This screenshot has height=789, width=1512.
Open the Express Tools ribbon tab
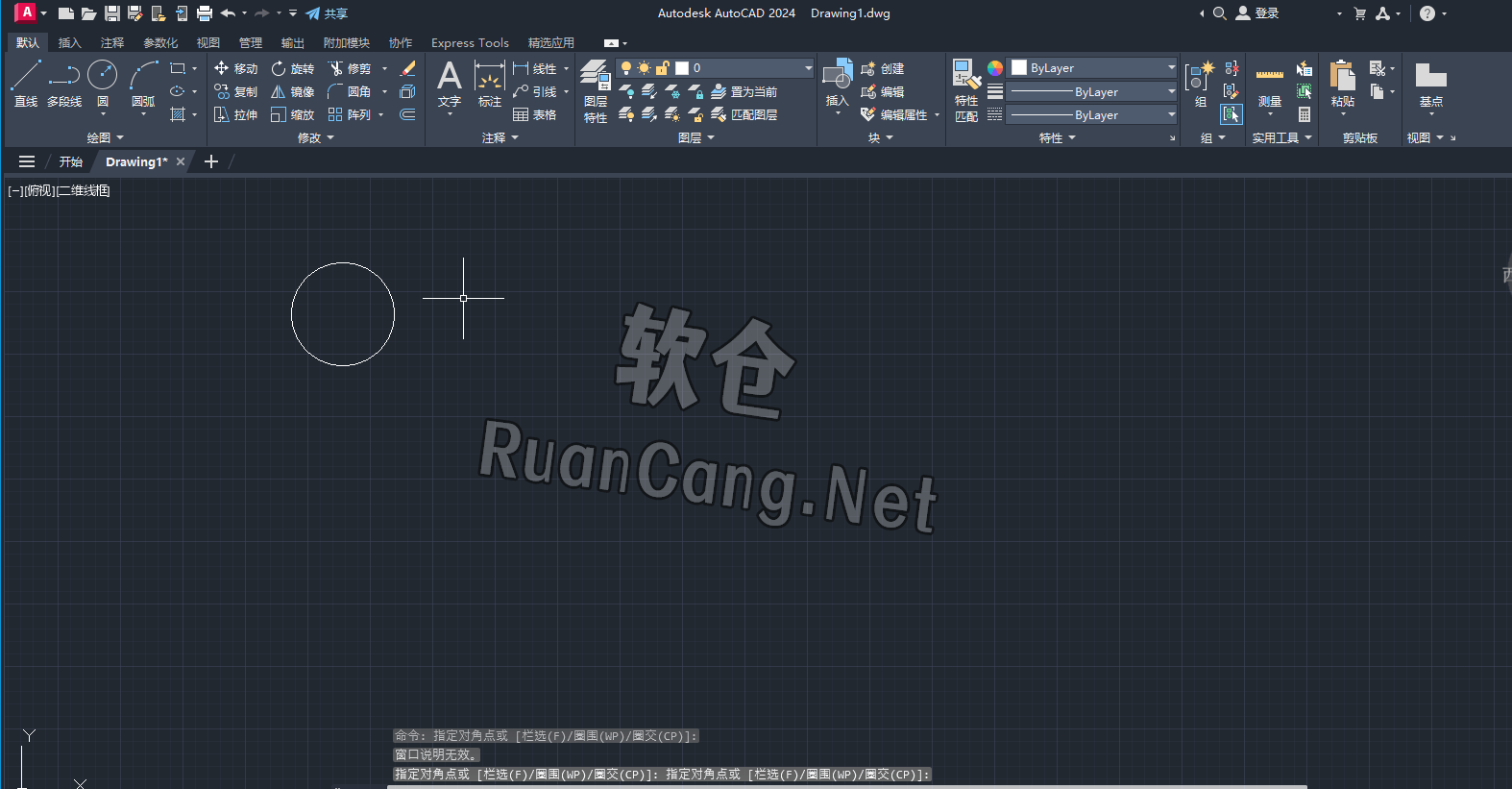[x=470, y=43]
